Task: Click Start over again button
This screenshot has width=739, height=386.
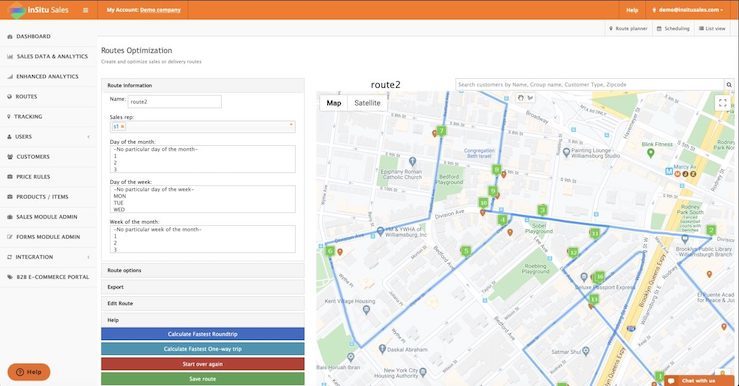Action: tap(203, 364)
